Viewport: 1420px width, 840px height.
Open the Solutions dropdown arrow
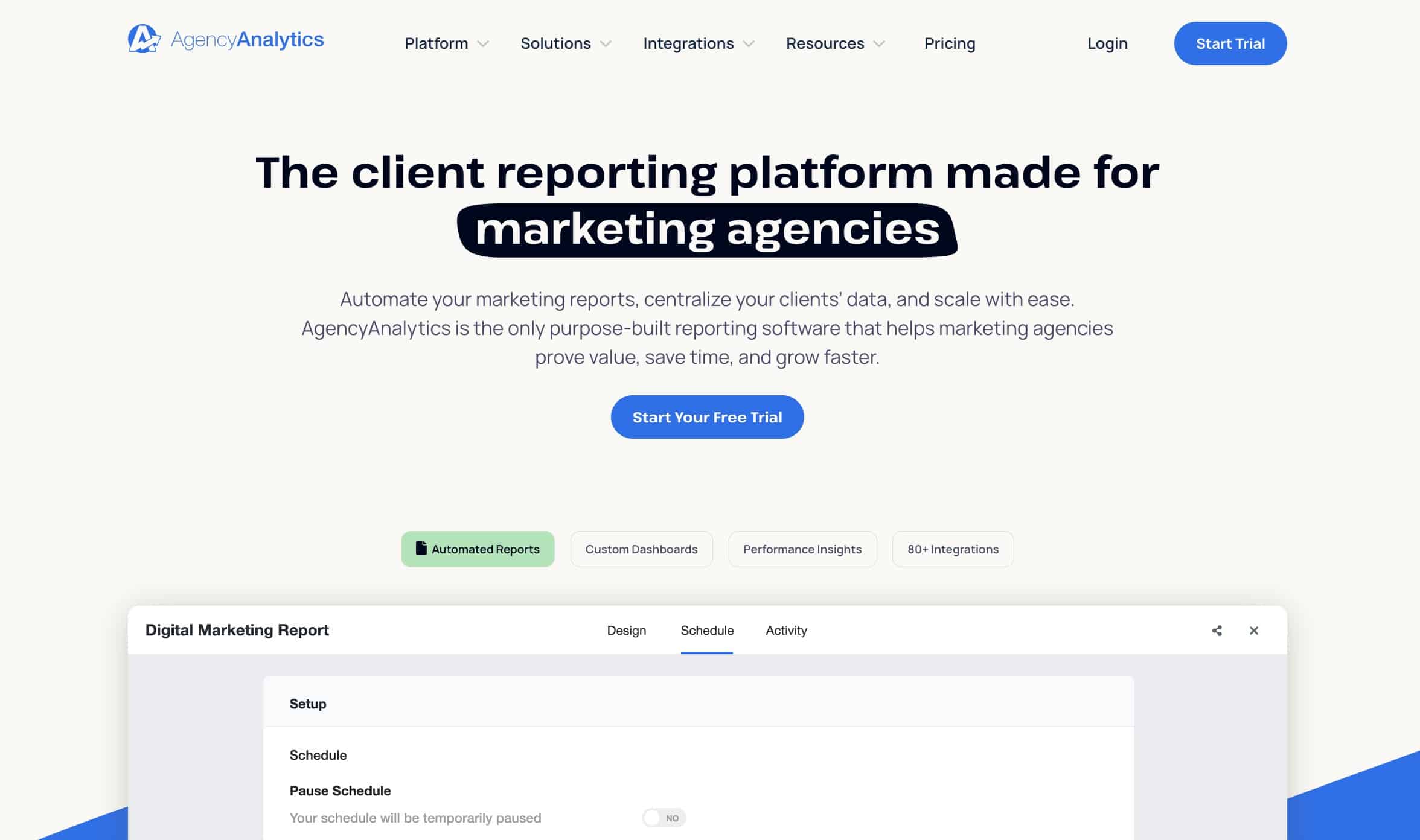tap(606, 44)
